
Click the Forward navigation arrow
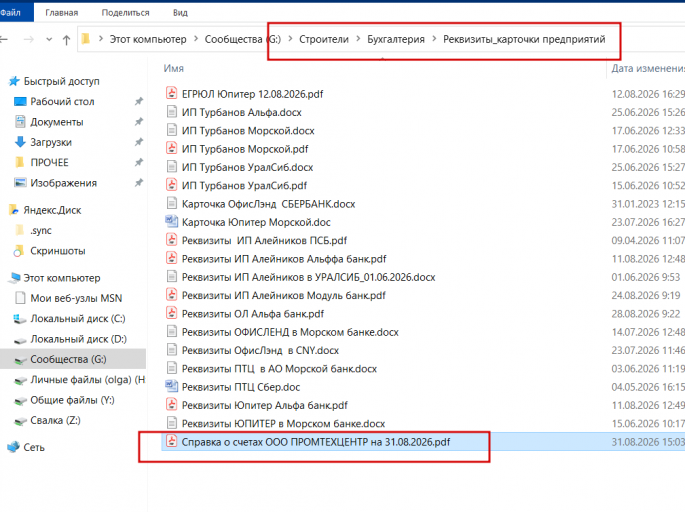[x=28, y=40]
